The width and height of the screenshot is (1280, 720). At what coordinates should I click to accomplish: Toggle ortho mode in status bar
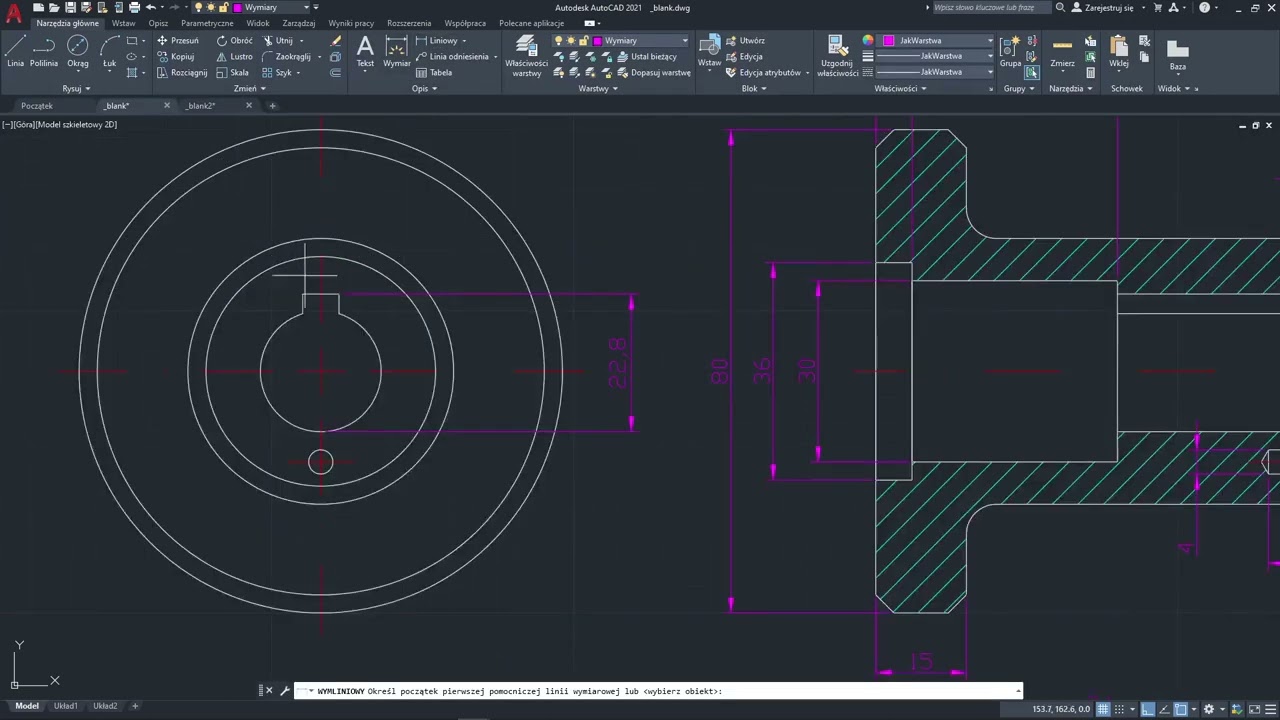pyautogui.click(x=1148, y=709)
